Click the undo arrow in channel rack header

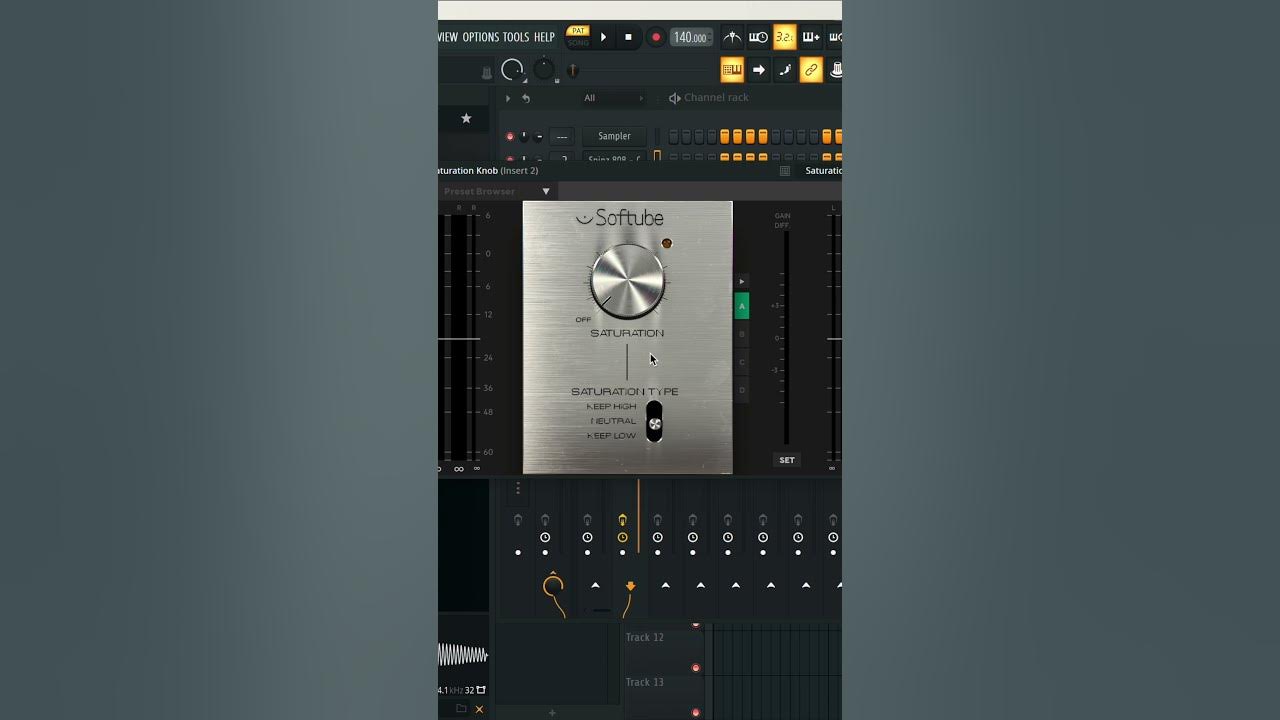point(526,98)
